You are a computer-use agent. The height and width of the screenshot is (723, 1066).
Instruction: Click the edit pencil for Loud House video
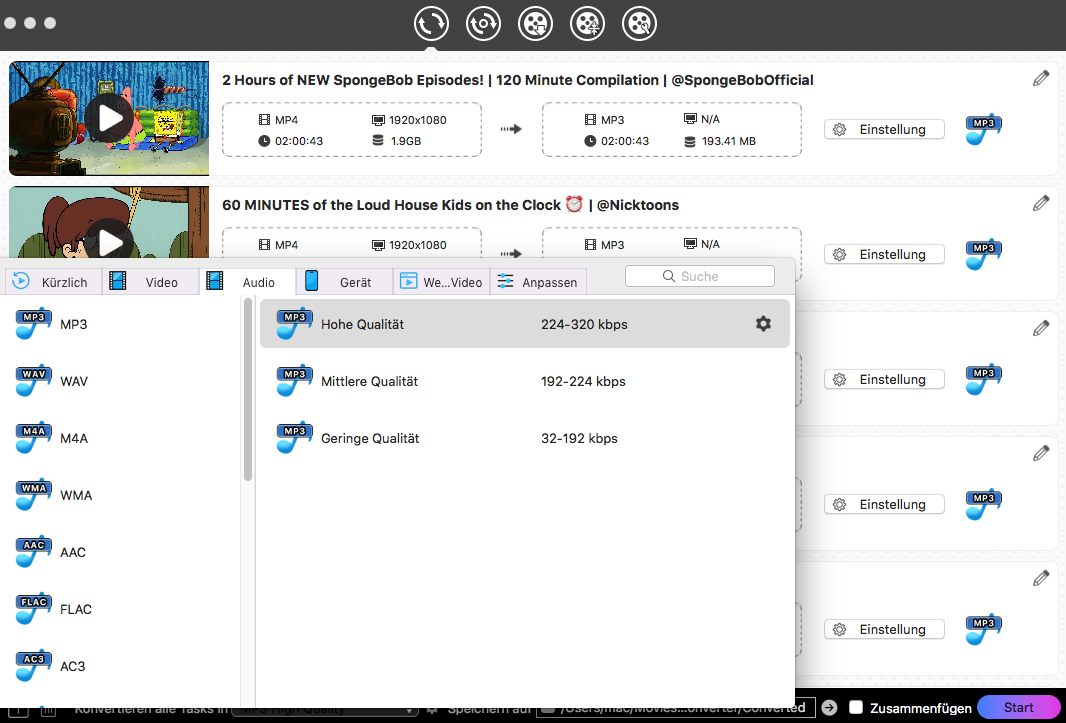point(1041,203)
